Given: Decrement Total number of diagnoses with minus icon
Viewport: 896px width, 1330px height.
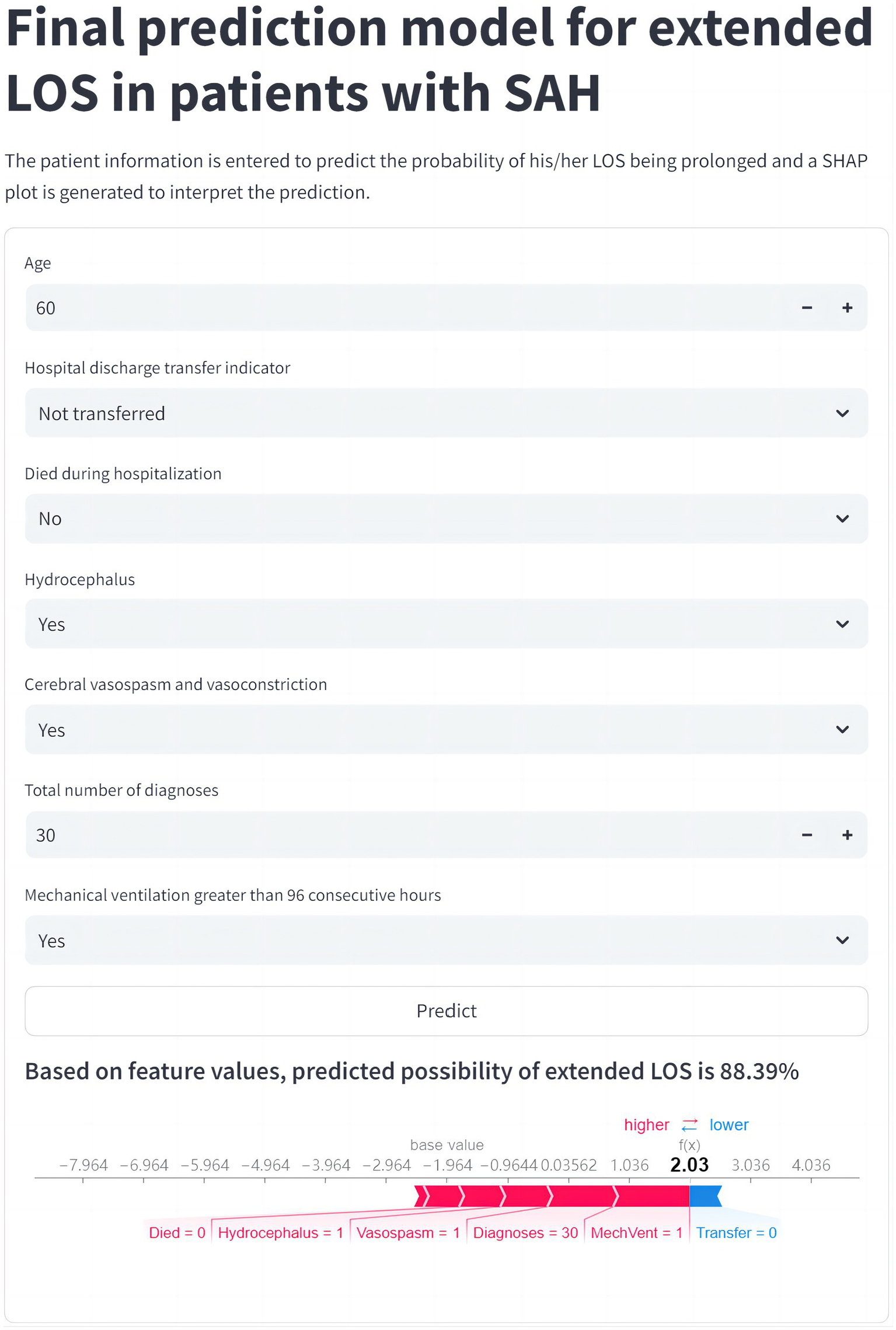Looking at the screenshot, I should (x=807, y=835).
